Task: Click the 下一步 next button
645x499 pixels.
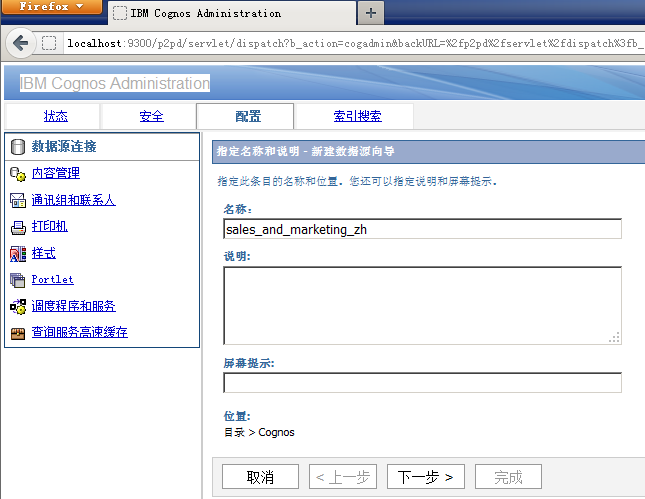Action: click(426, 477)
